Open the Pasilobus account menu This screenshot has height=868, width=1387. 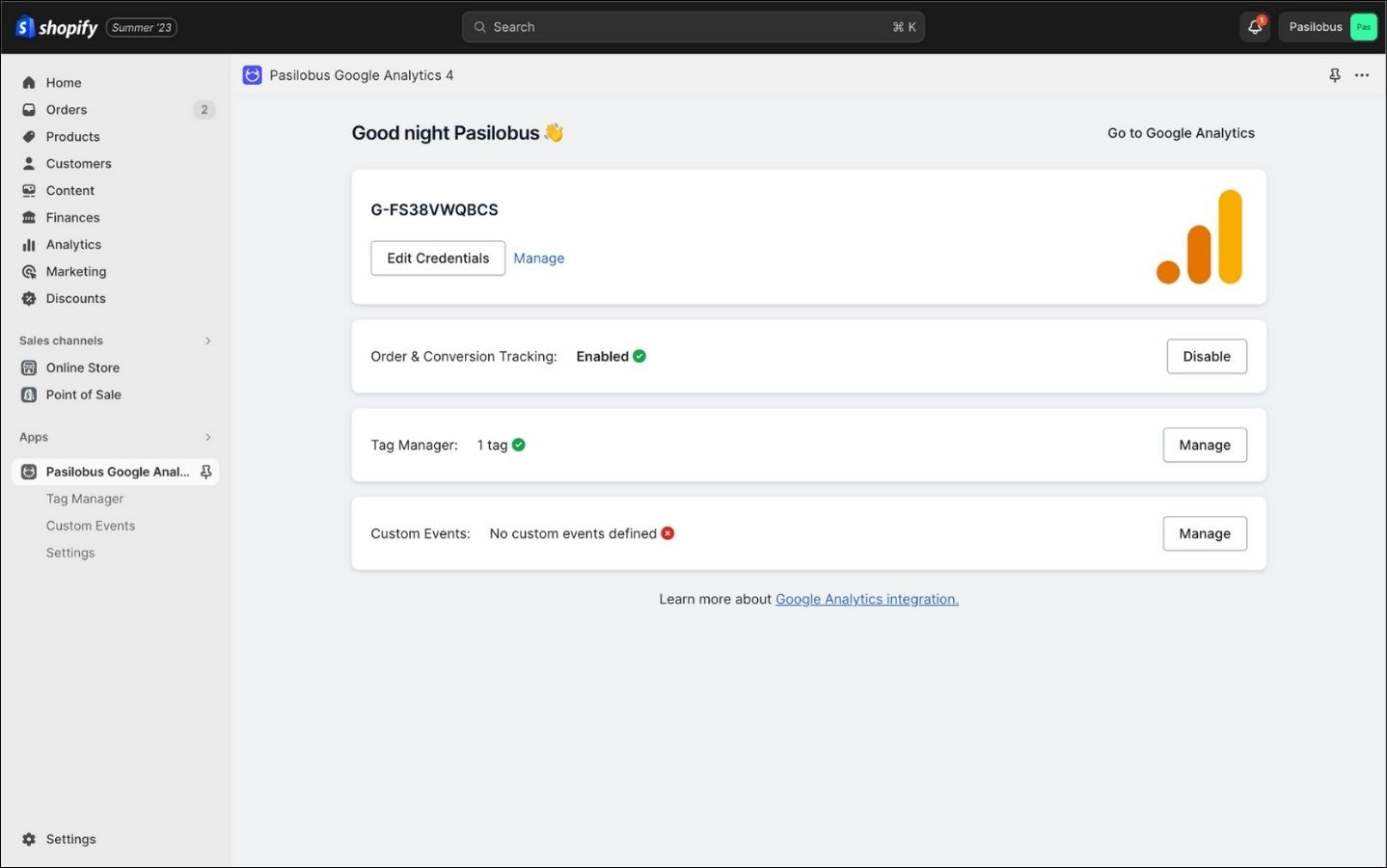[1331, 27]
